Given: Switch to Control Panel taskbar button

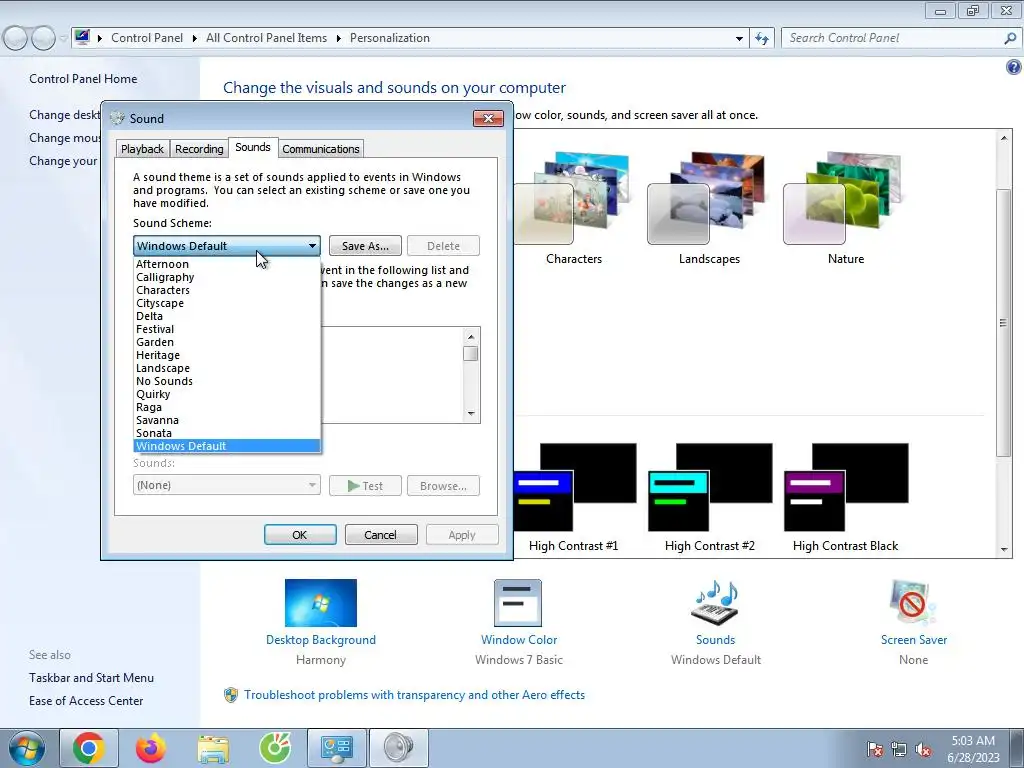Looking at the screenshot, I should pos(336,748).
